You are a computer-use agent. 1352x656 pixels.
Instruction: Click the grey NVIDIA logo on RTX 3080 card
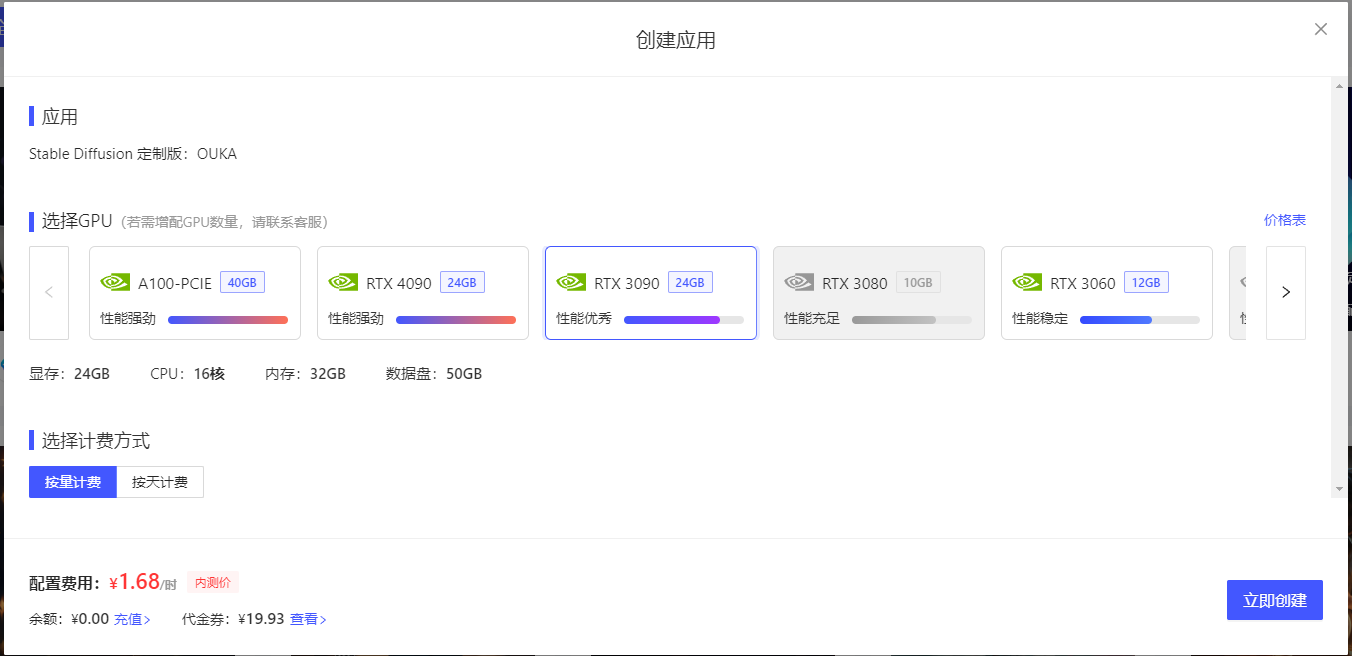tap(799, 283)
